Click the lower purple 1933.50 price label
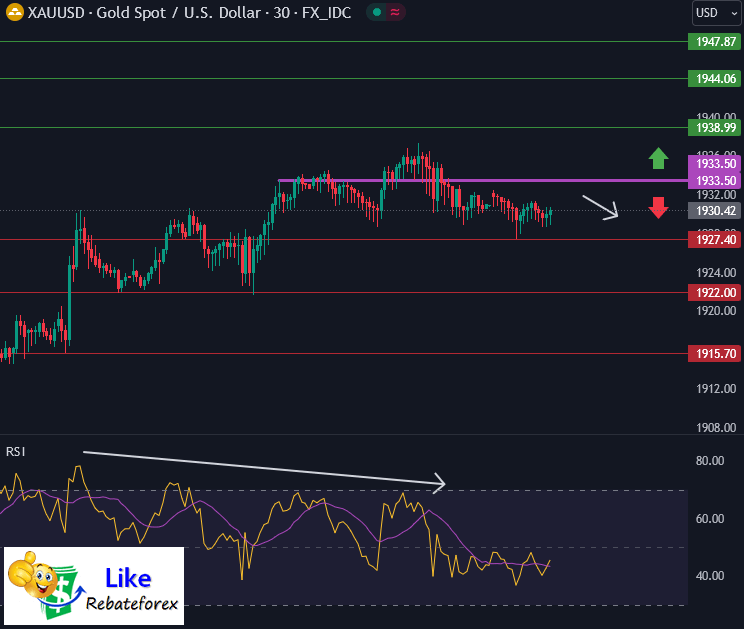The height and width of the screenshot is (629, 744). pyautogui.click(x=715, y=181)
